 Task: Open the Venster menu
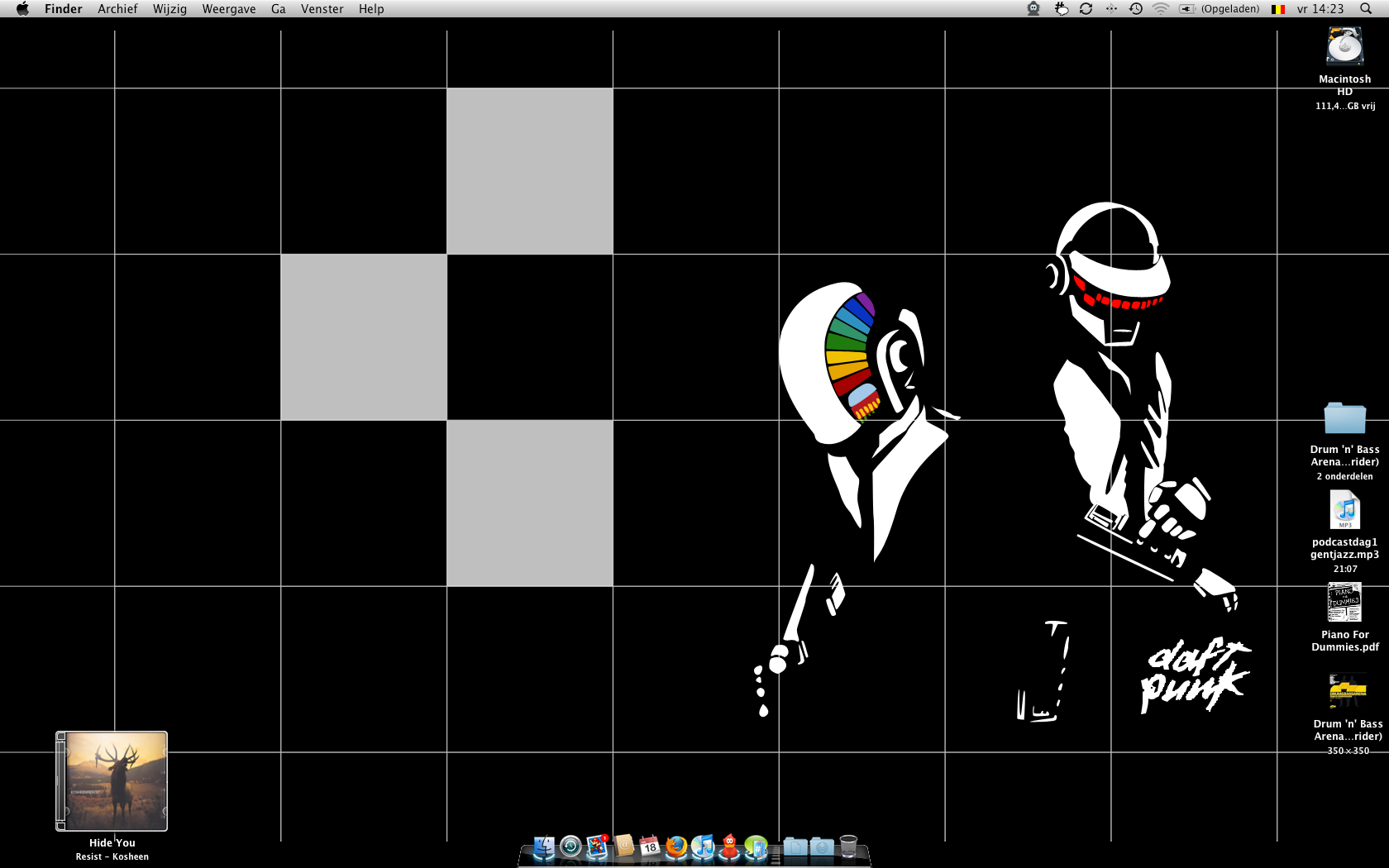point(322,9)
